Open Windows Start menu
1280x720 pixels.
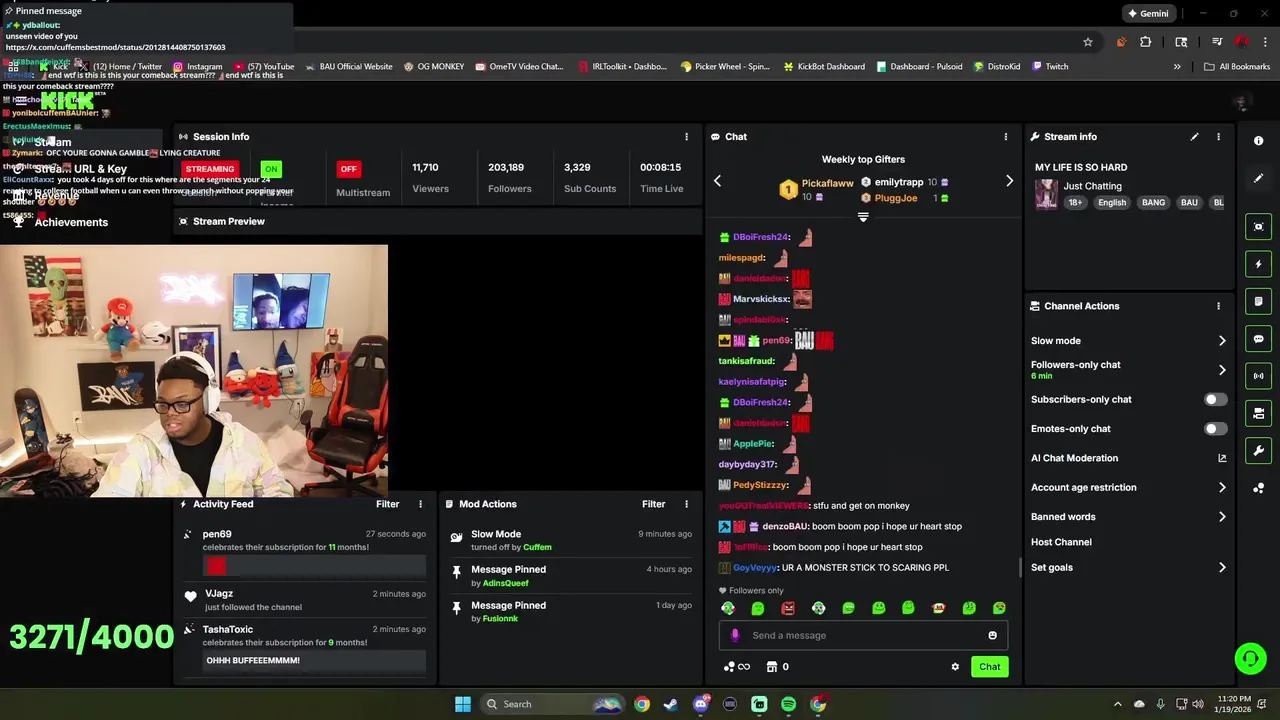[463, 704]
